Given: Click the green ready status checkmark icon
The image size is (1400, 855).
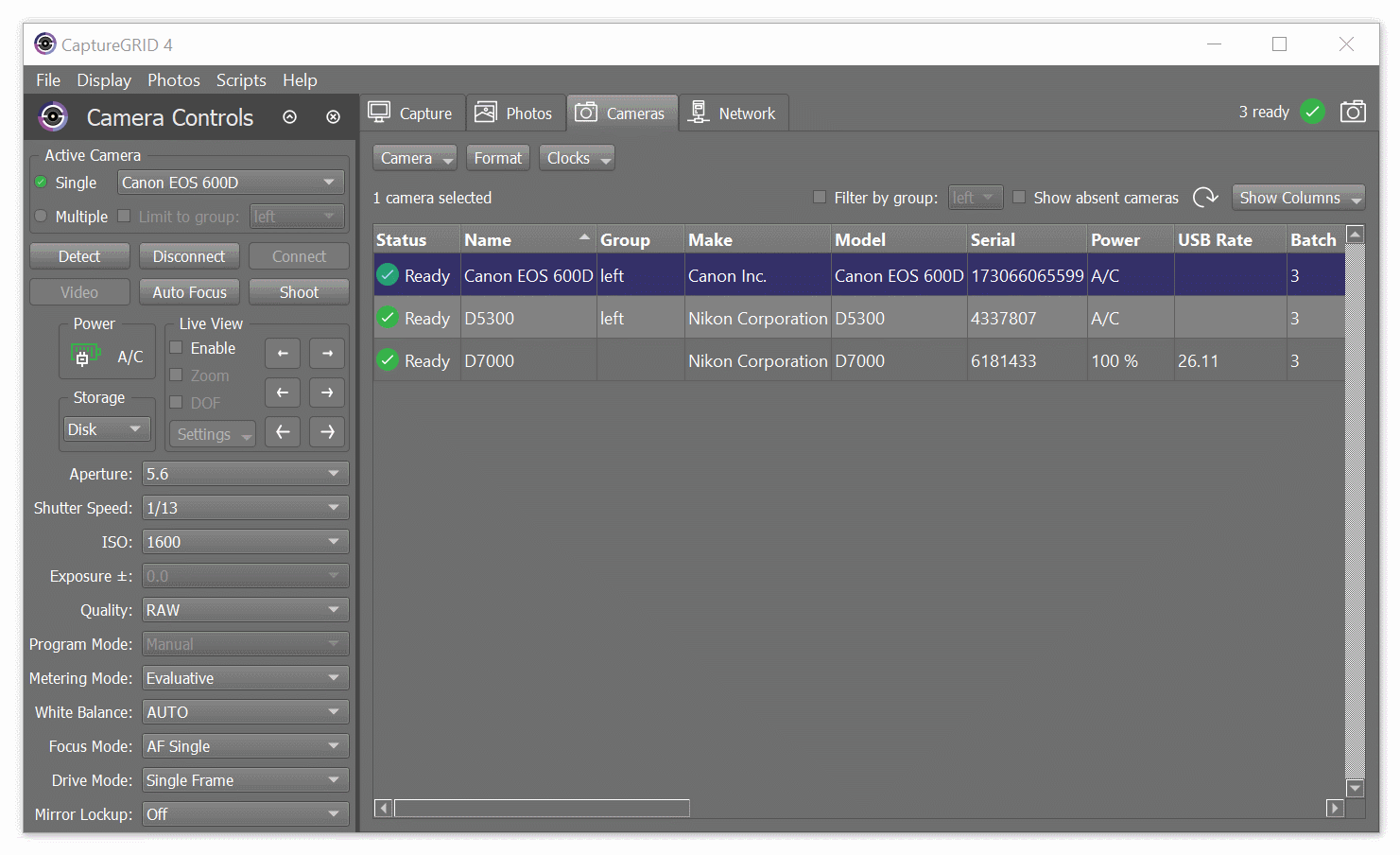Looking at the screenshot, I should (1312, 112).
